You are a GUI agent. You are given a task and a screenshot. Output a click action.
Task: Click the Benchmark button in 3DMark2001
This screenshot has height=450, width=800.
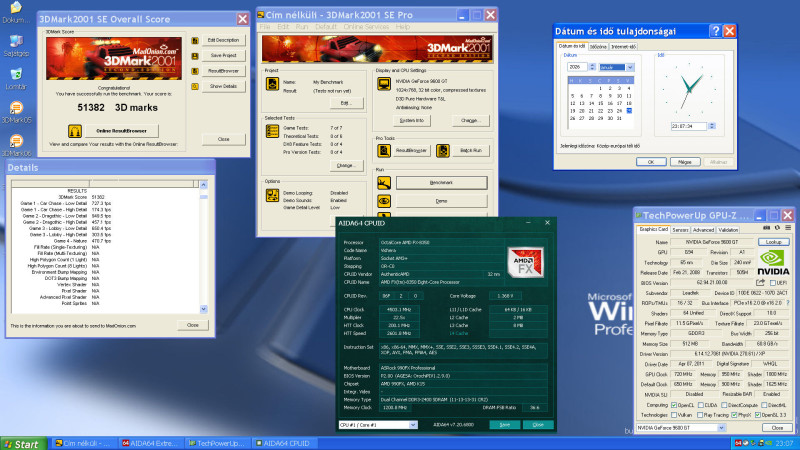click(x=441, y=183)
